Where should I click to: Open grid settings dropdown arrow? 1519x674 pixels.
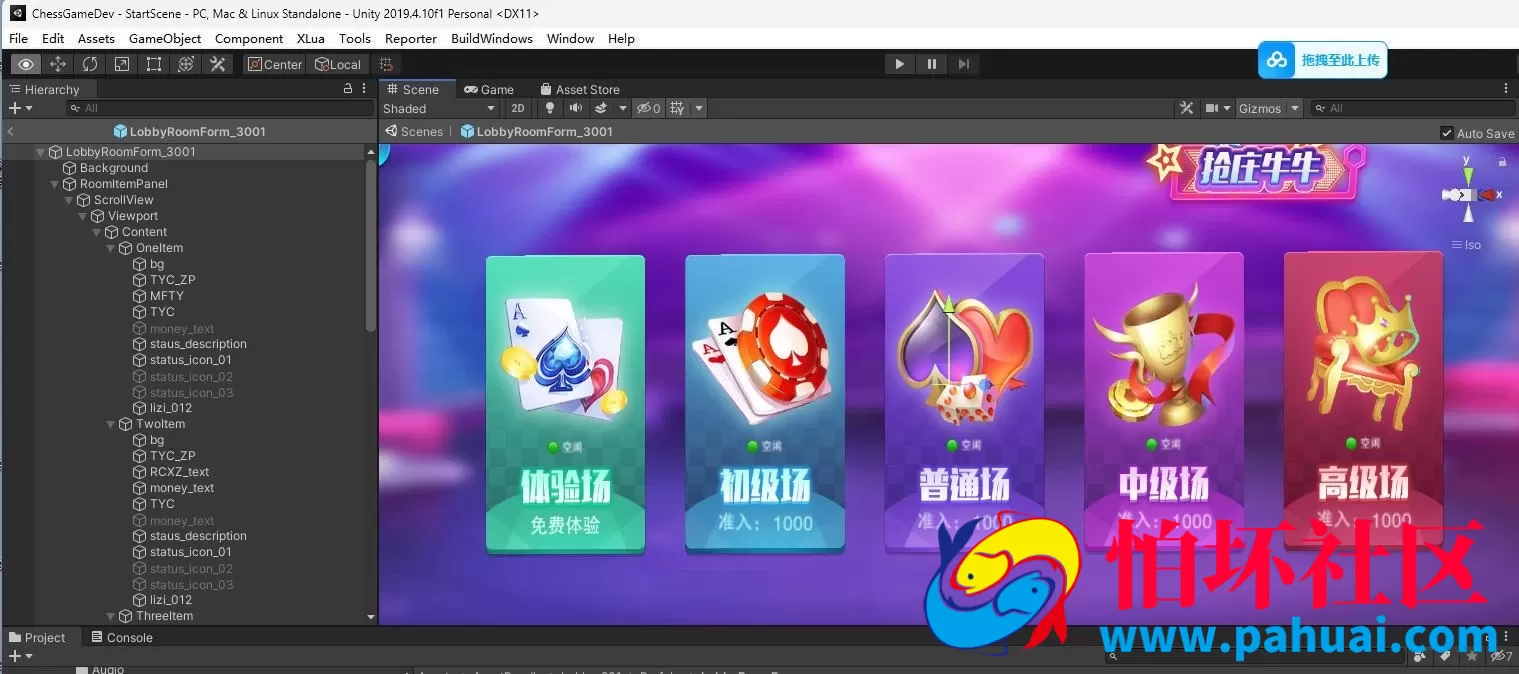click(x=699, y=108)
